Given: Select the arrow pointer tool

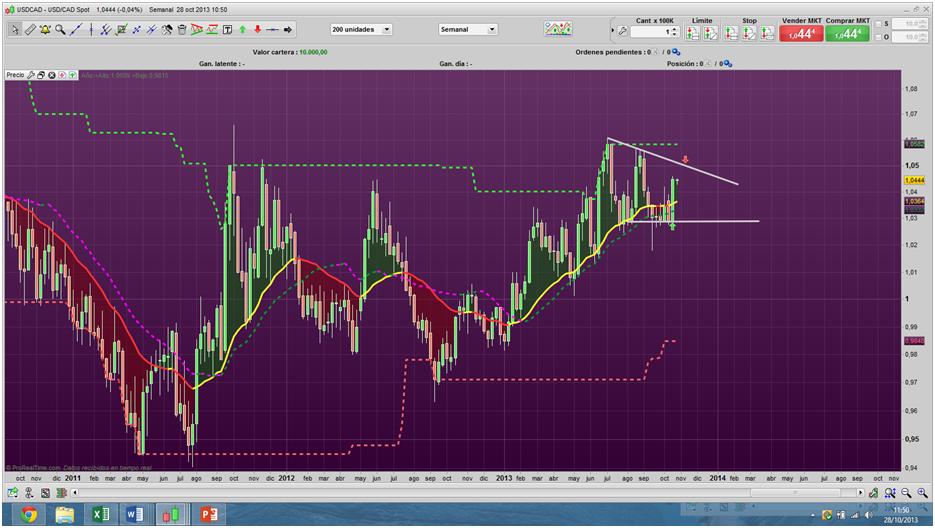Looking at the screenshot, I should click(x=14, y=30).
